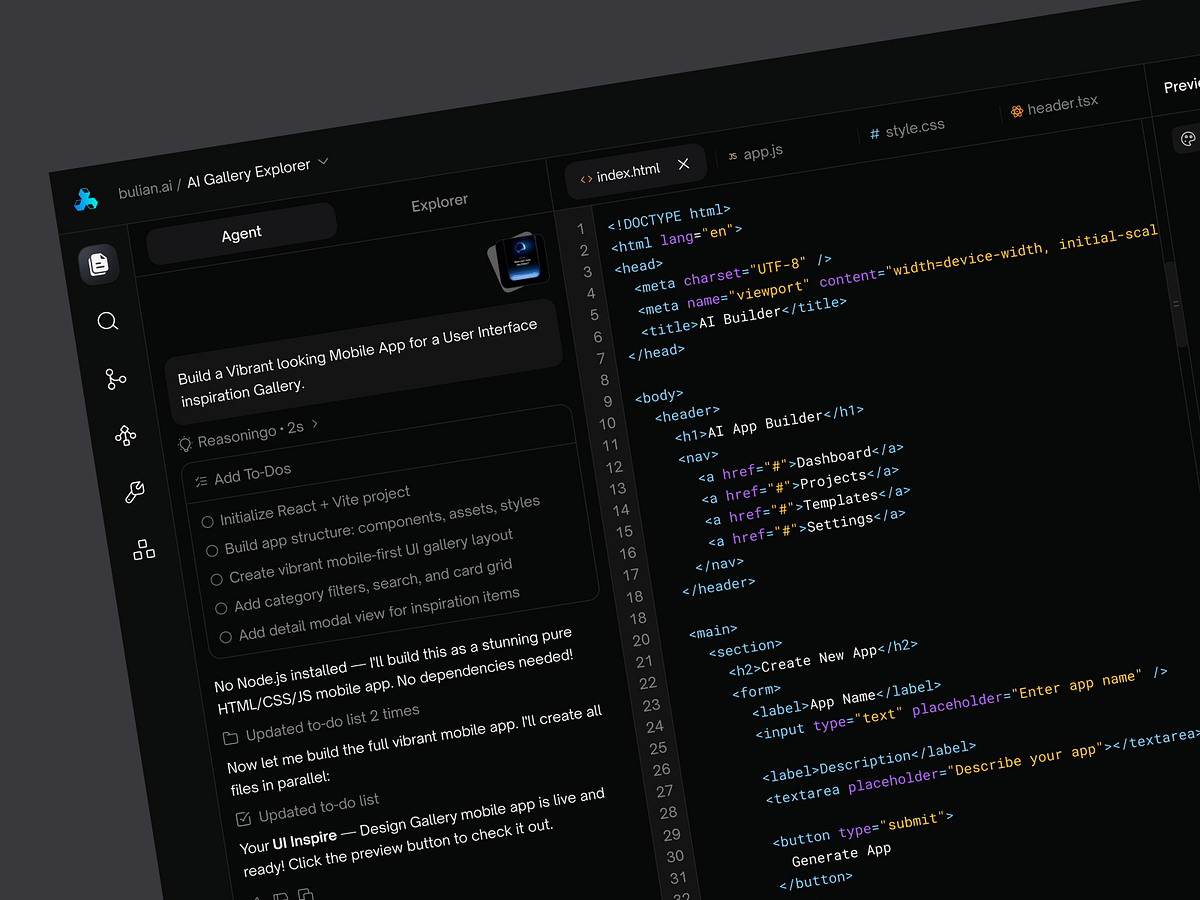Open the attached image thumbnail in the chat

click(x=518, y=261)
